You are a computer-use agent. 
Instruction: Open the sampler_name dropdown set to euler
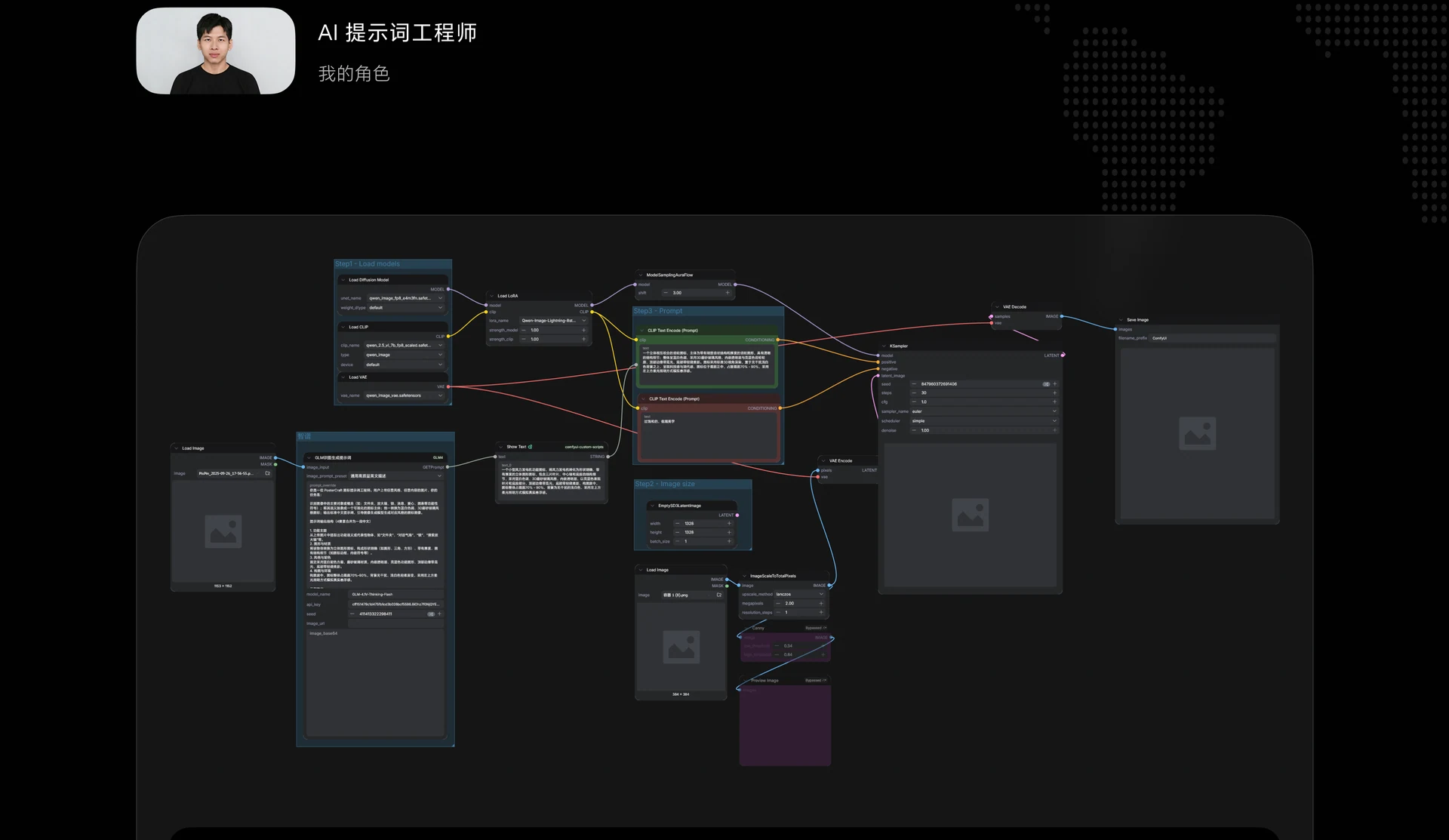point(983,411)
